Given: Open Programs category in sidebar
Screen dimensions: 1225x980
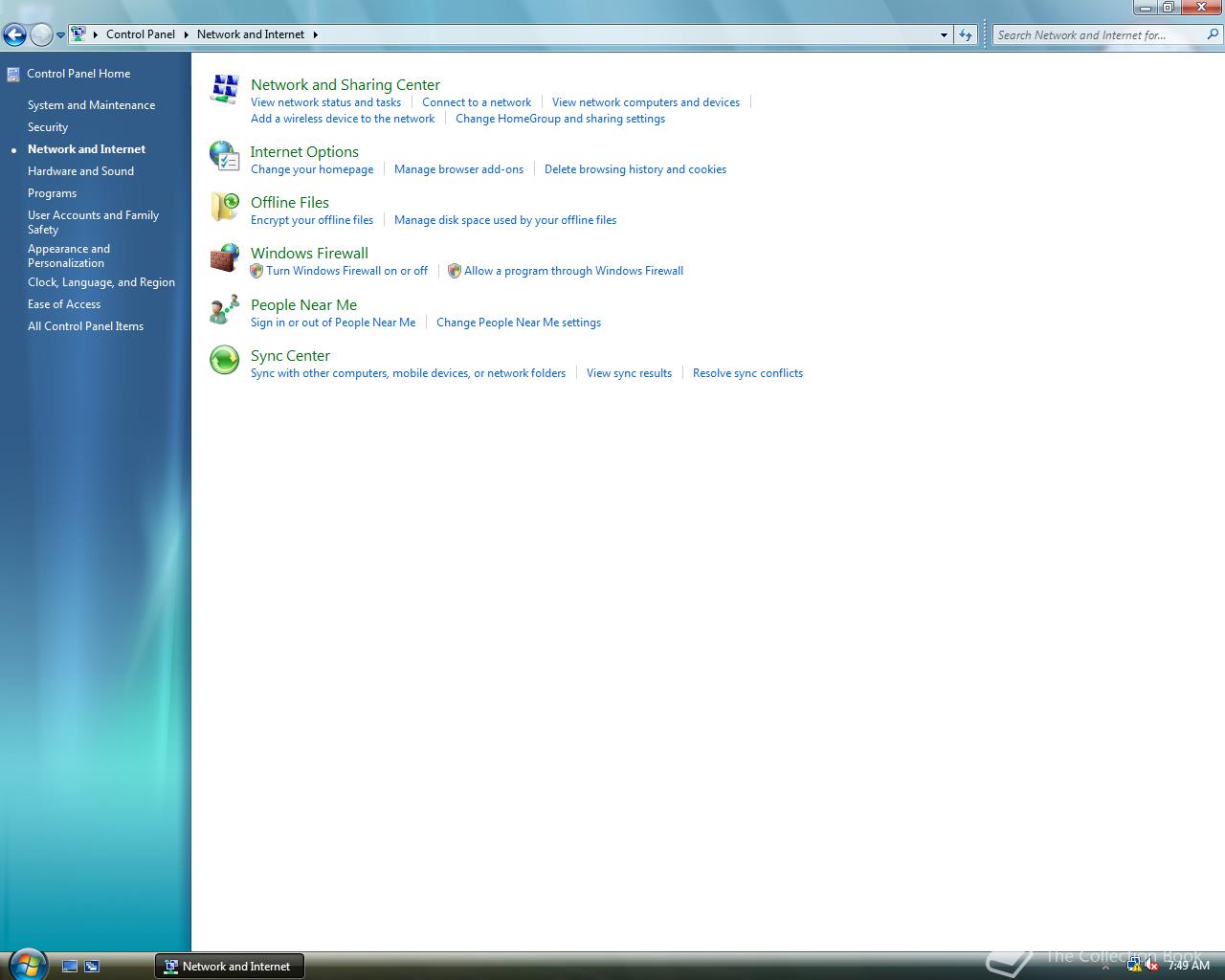Looking at the screenshot, I should [x=52, y=193].
